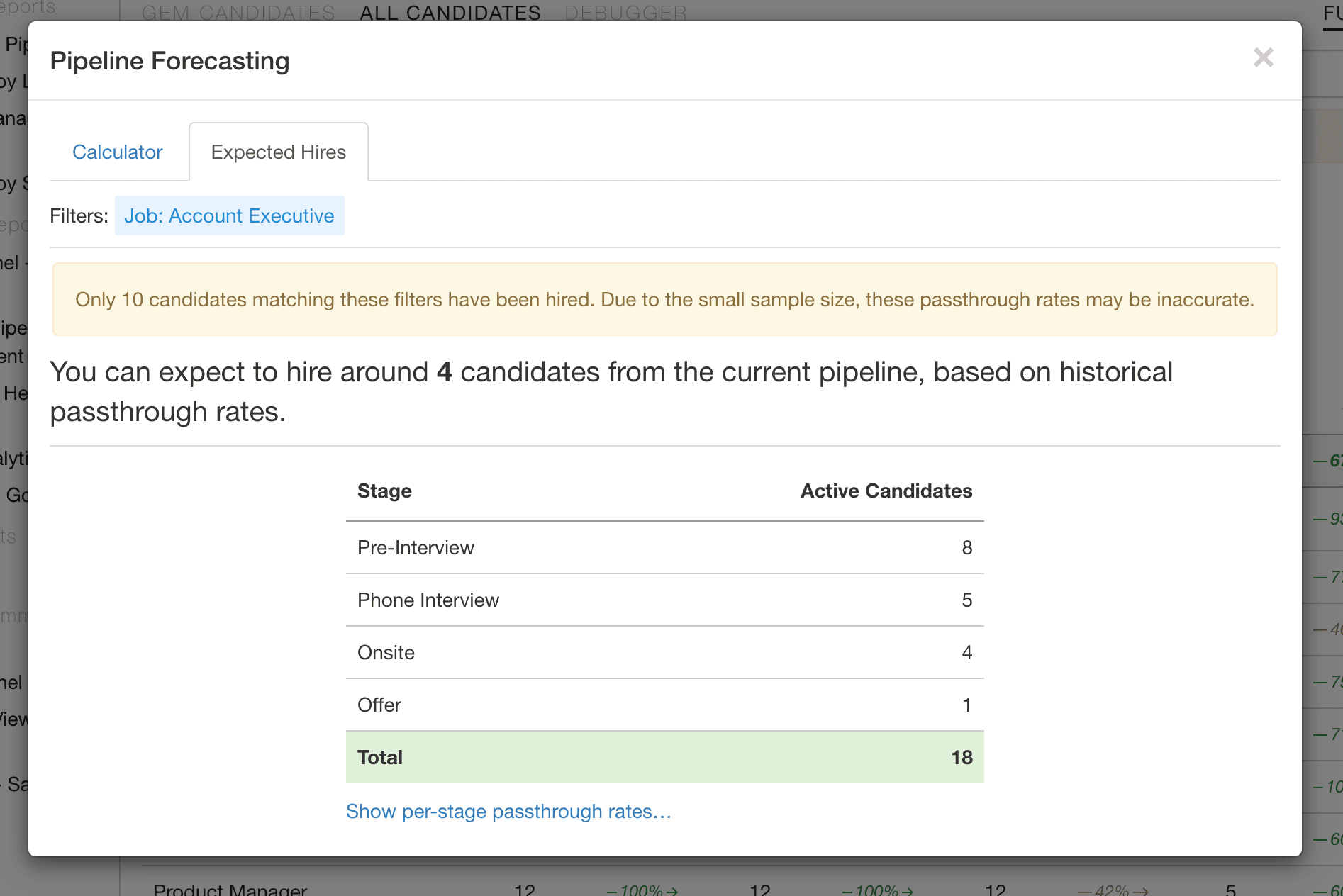Image resolution: width=1343 pixels, height=896 pixels.
Task: Click the Pre-Interview candidate count 8
Action: click(966, 548)
